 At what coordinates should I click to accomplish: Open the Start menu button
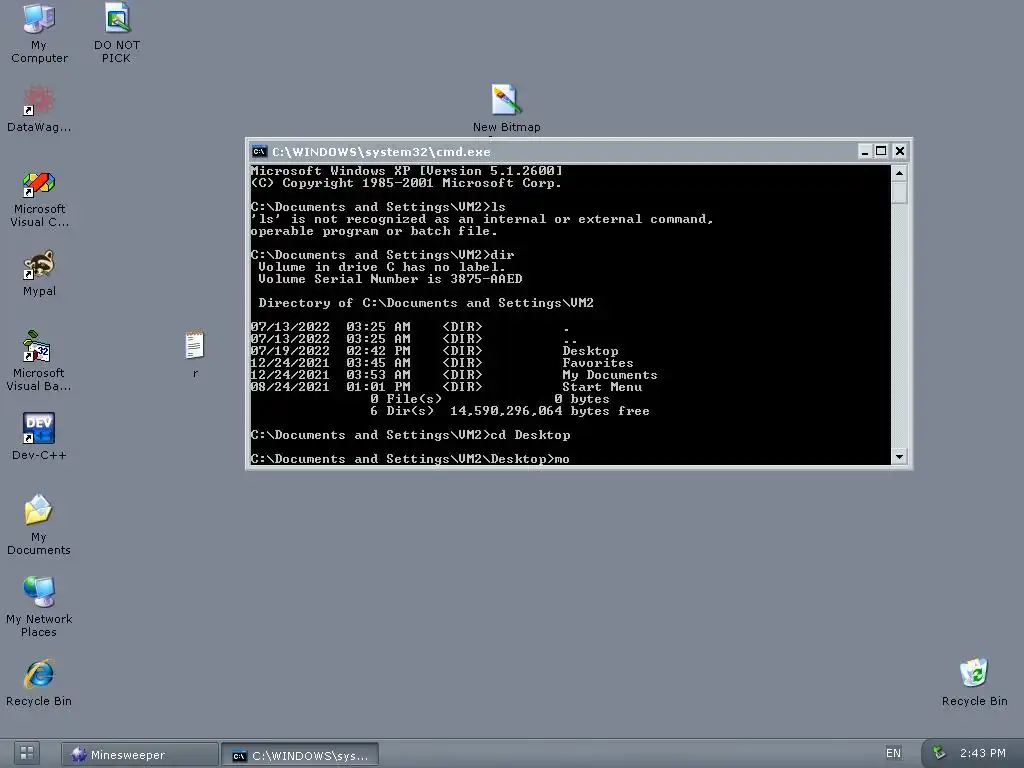[x=27, y=754]
